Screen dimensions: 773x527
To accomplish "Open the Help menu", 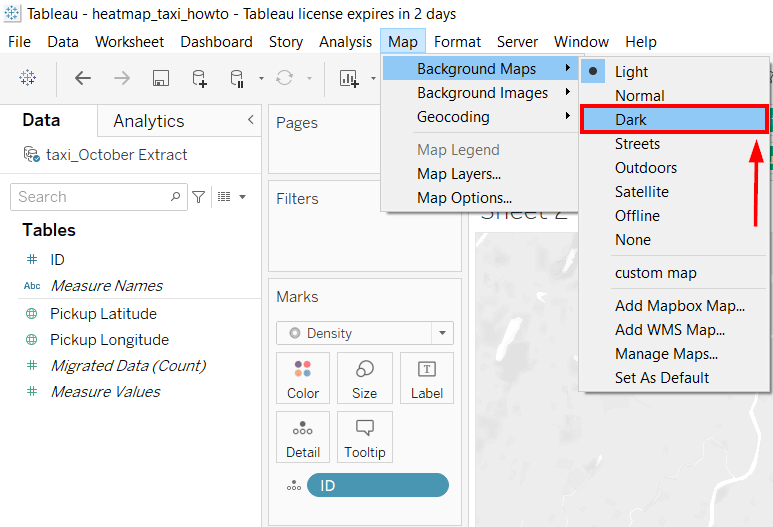I will click(x=641, y=42).
